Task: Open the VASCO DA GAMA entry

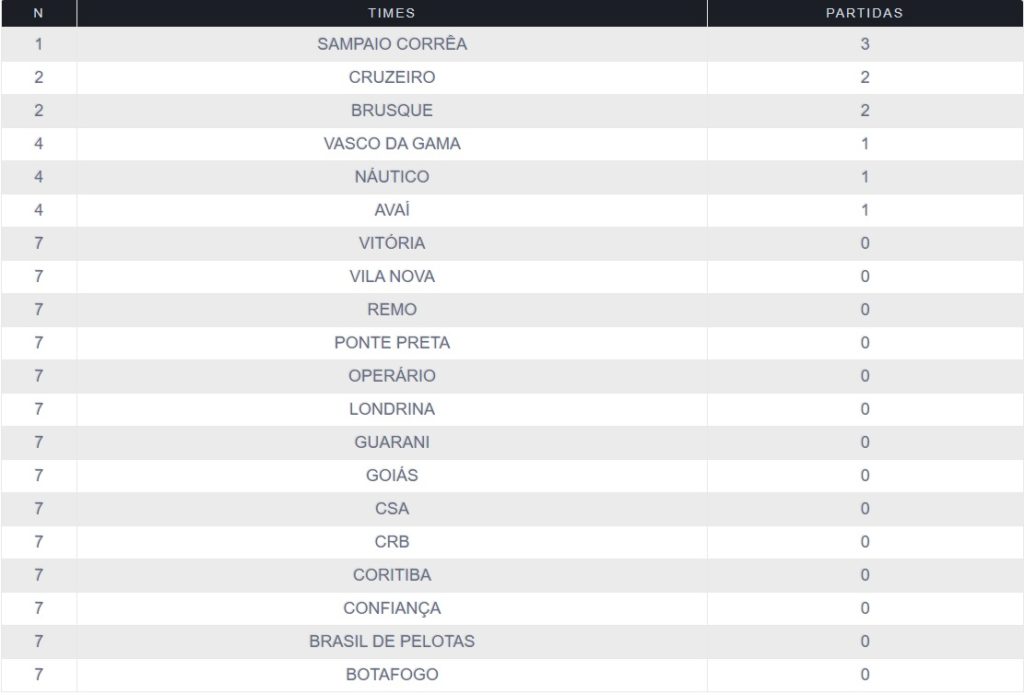Action: point(392,143)
